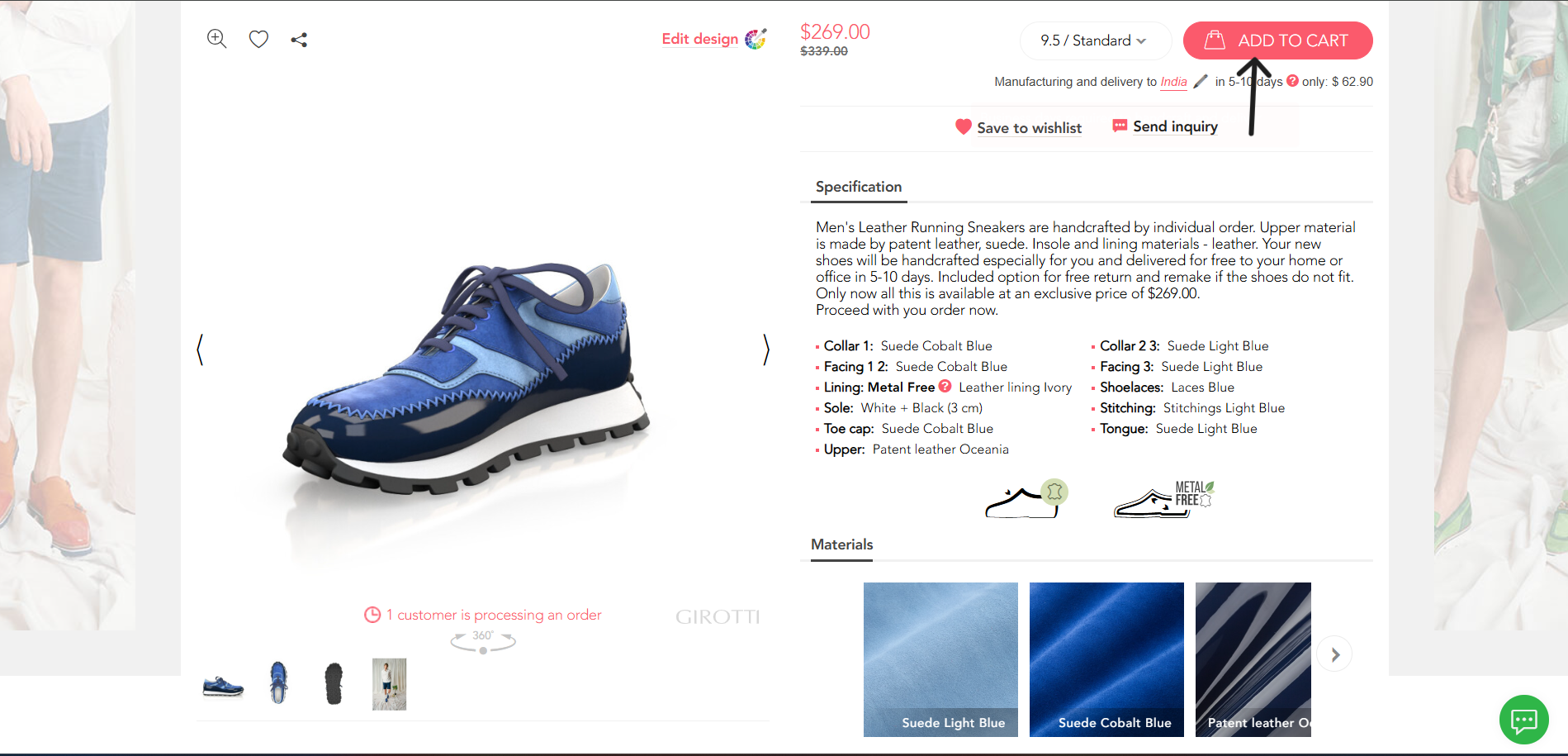Viewport: 1568px width, 756px height.
Task: Open the 9.5 / Standard size dropdown
Action: click(1095, 40)
